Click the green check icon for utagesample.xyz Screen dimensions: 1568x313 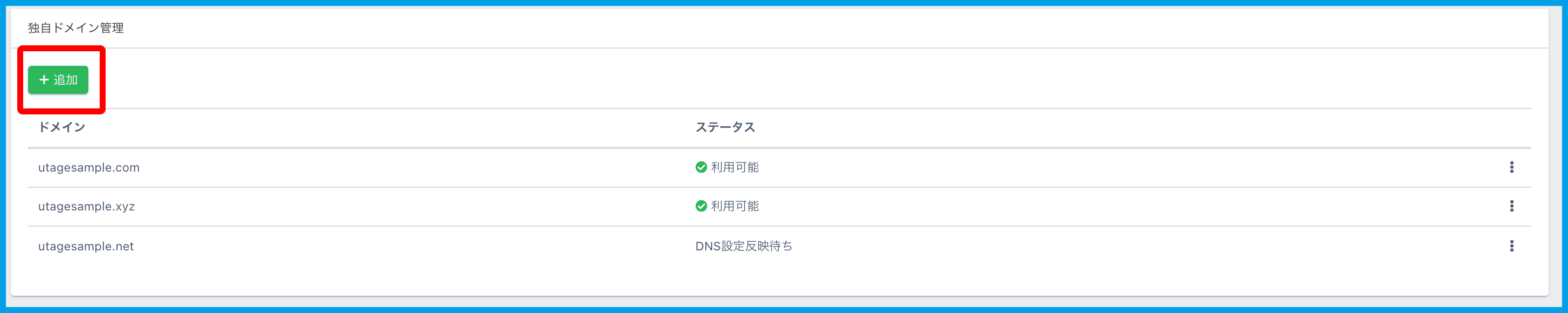click(x=701, y=206)
